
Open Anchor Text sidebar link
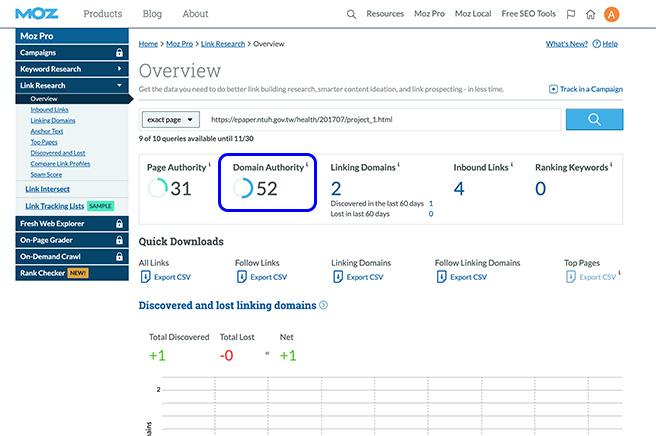tap(47, 131)
